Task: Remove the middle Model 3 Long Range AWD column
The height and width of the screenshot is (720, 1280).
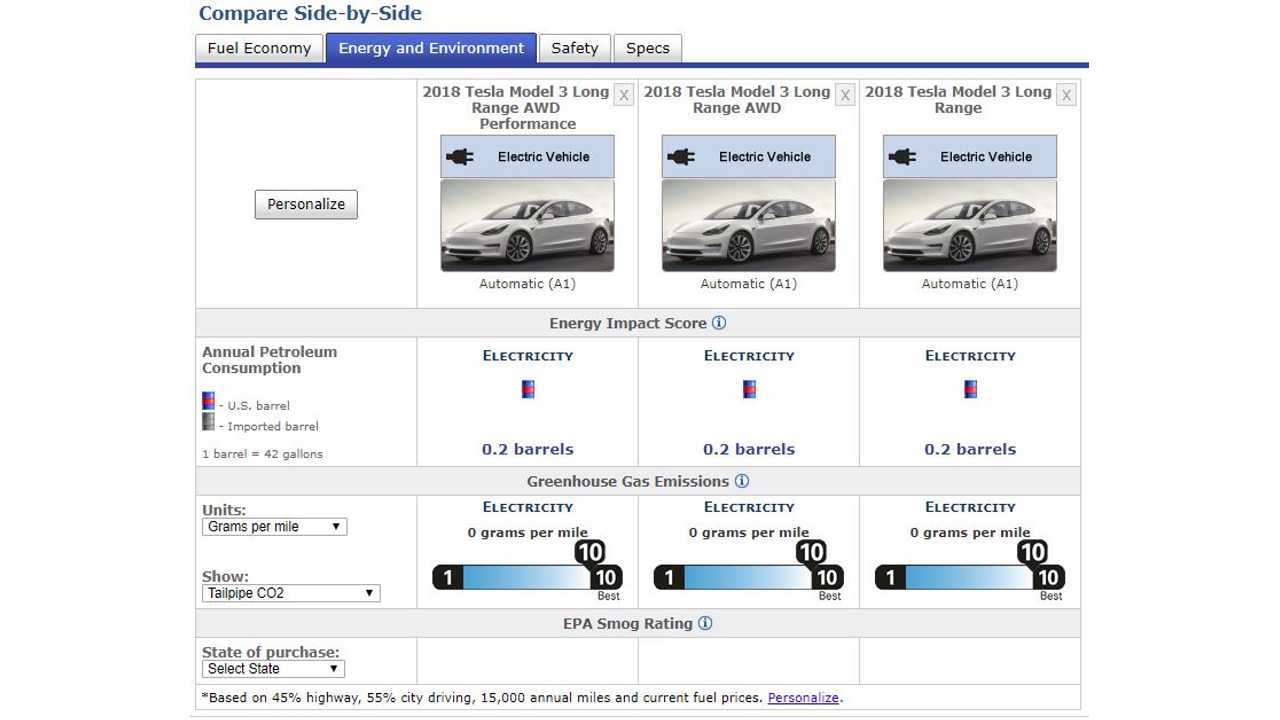Action: pos(845,95)
